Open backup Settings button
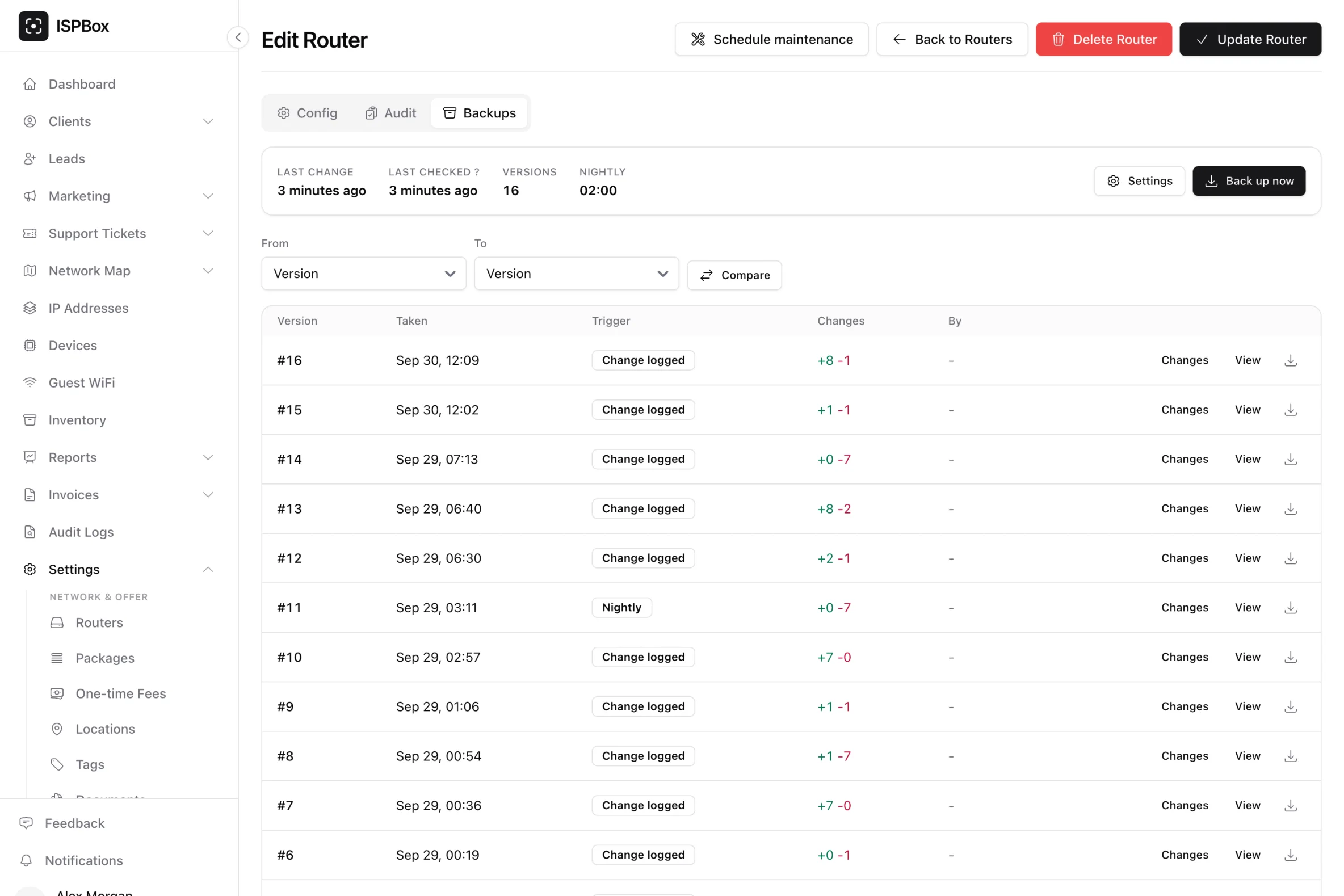The image size is (1344, 896). 1140,181
